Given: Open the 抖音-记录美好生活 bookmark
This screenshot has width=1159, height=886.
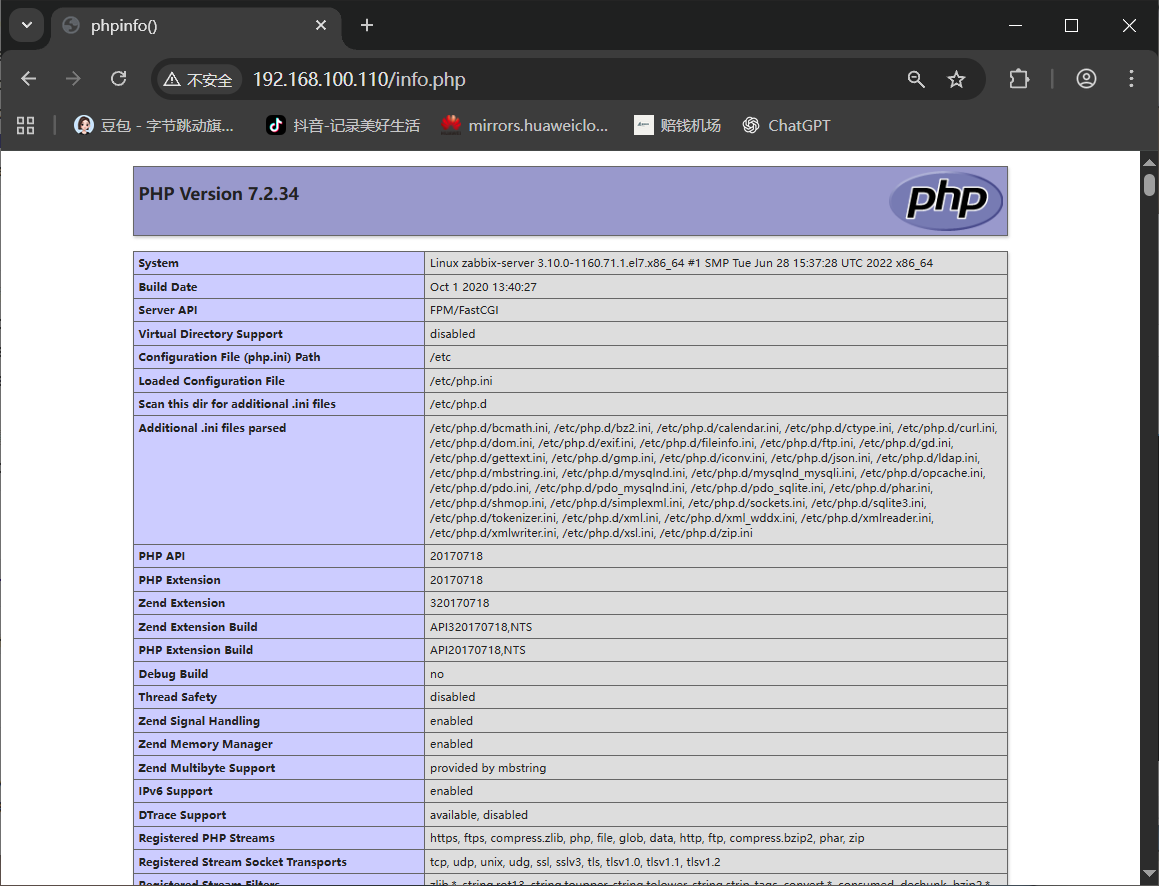Looking at the screenshot, I should (x=343, y=126).
